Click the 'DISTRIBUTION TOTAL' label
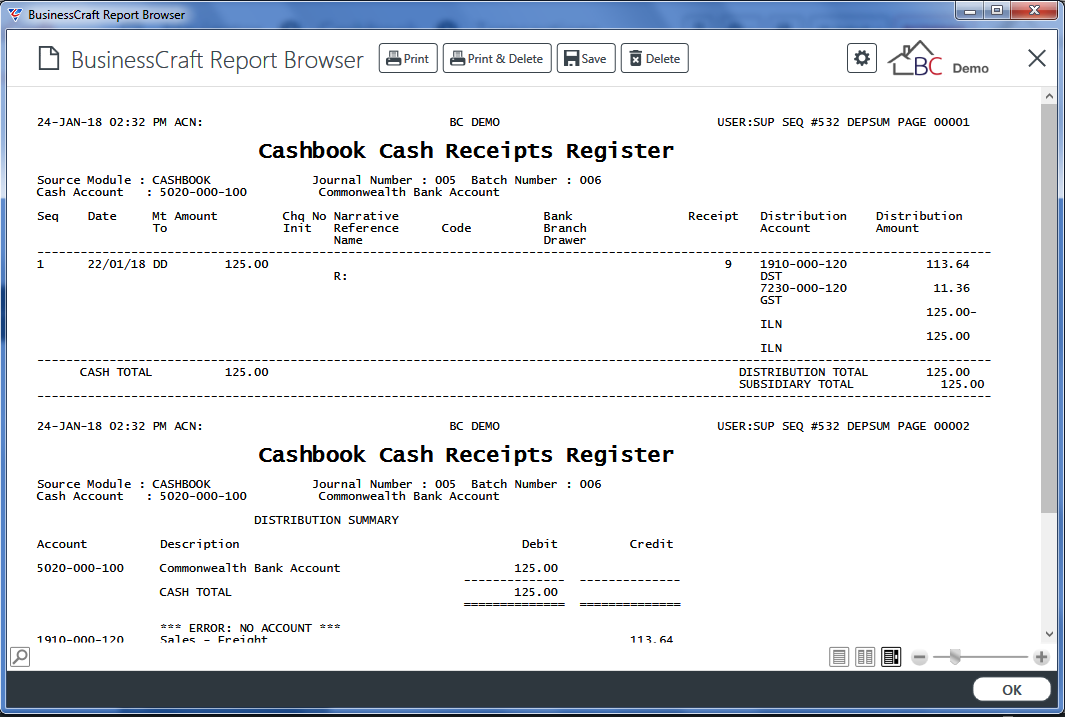Image resolution: width=1065 pixels, height=717 pixels. pyautogui.click(x=804, y=372)
